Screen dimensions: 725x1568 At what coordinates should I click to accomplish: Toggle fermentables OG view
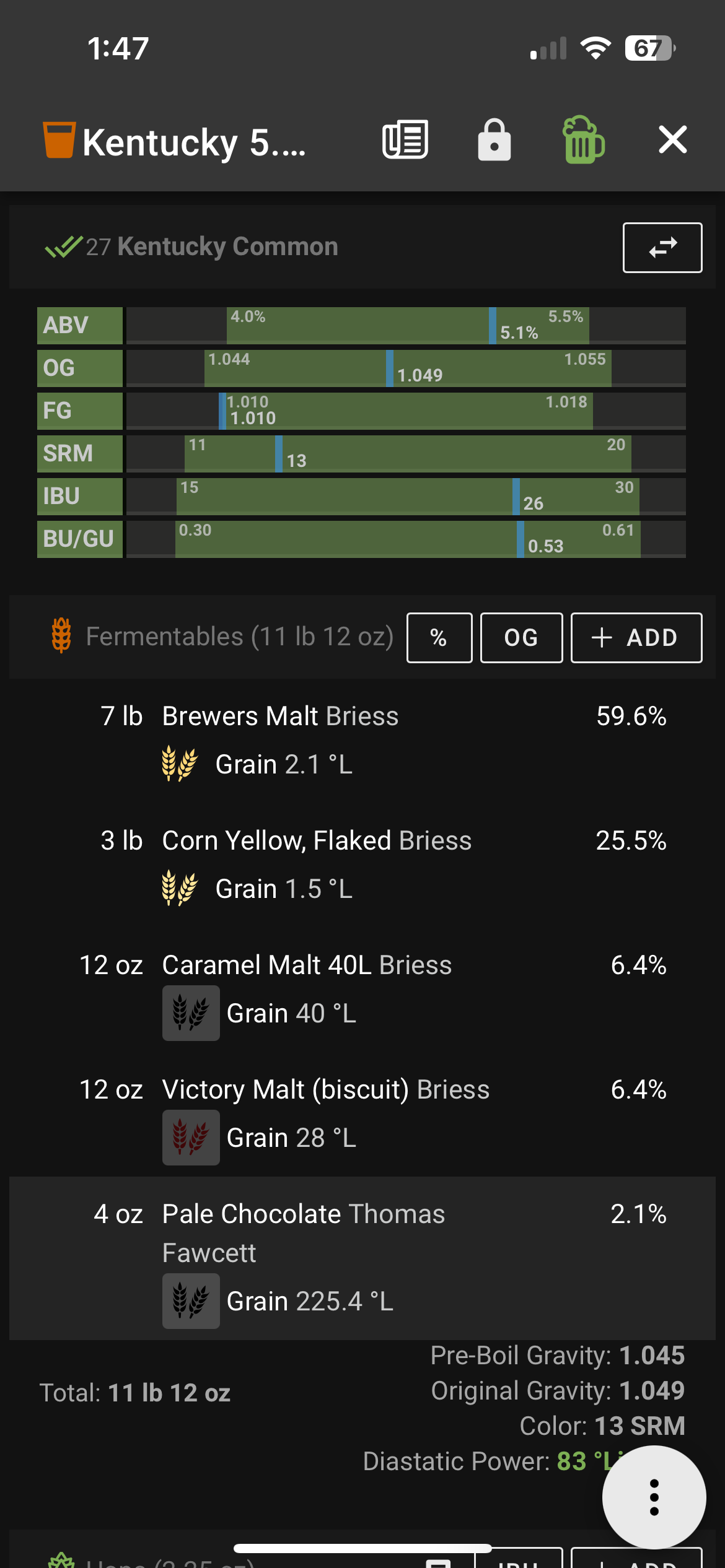click(x=521, y=638)
